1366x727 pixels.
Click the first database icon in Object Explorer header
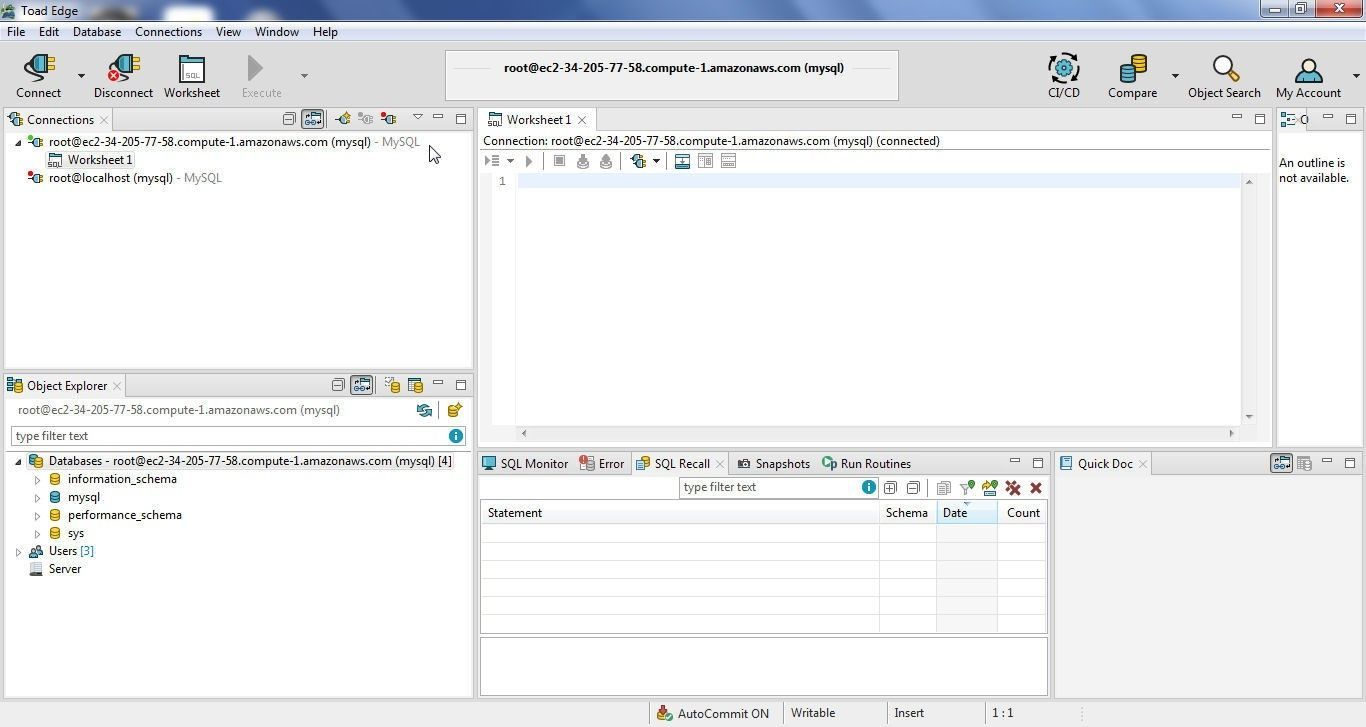pos(392,385)
